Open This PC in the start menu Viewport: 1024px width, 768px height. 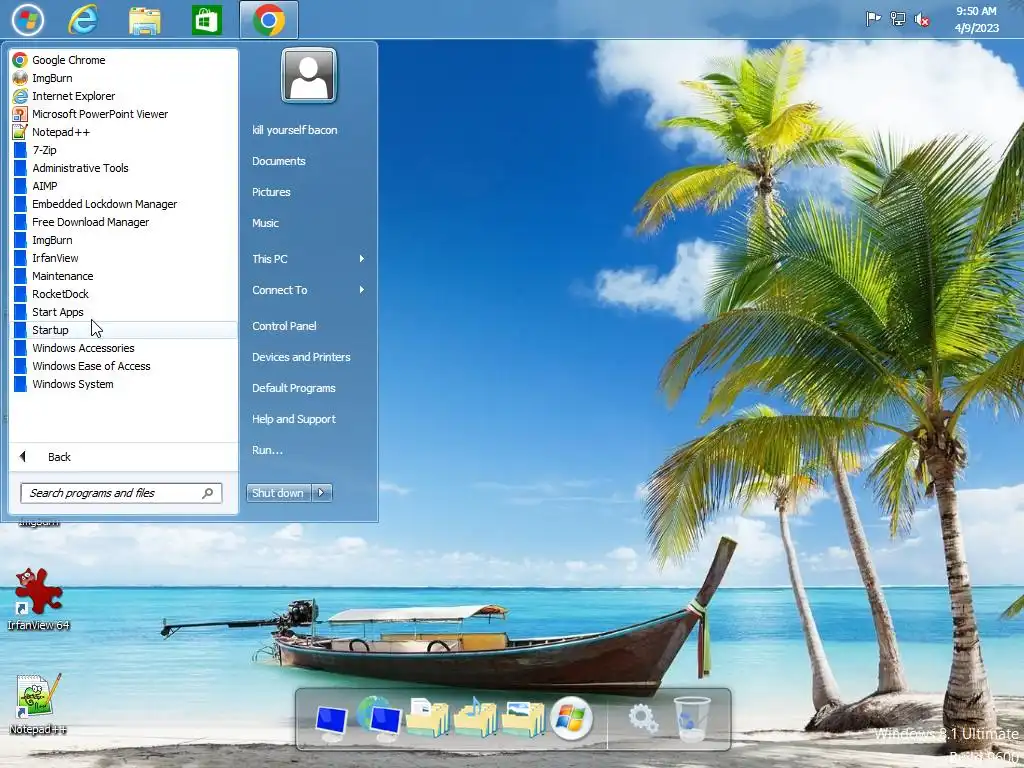point(270,259)
